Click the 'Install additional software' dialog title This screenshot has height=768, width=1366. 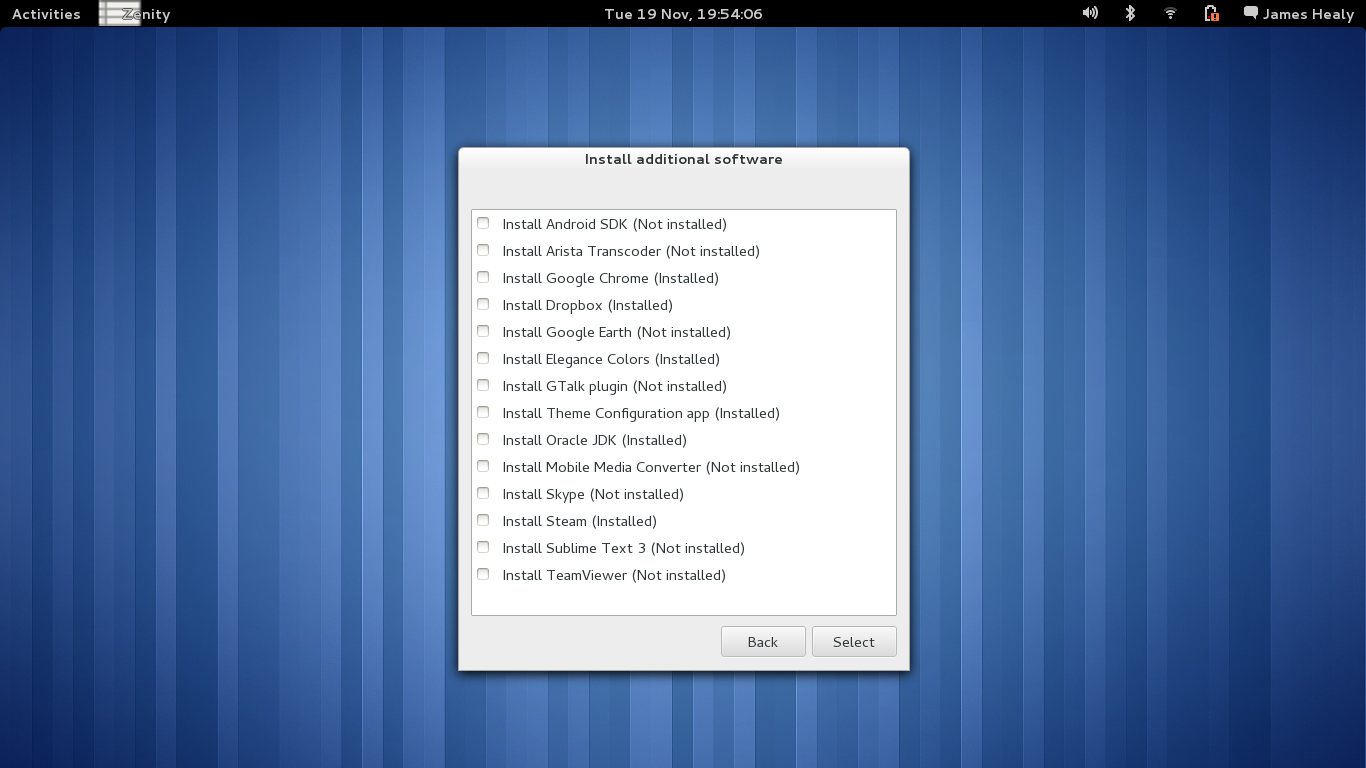[684, 159]
